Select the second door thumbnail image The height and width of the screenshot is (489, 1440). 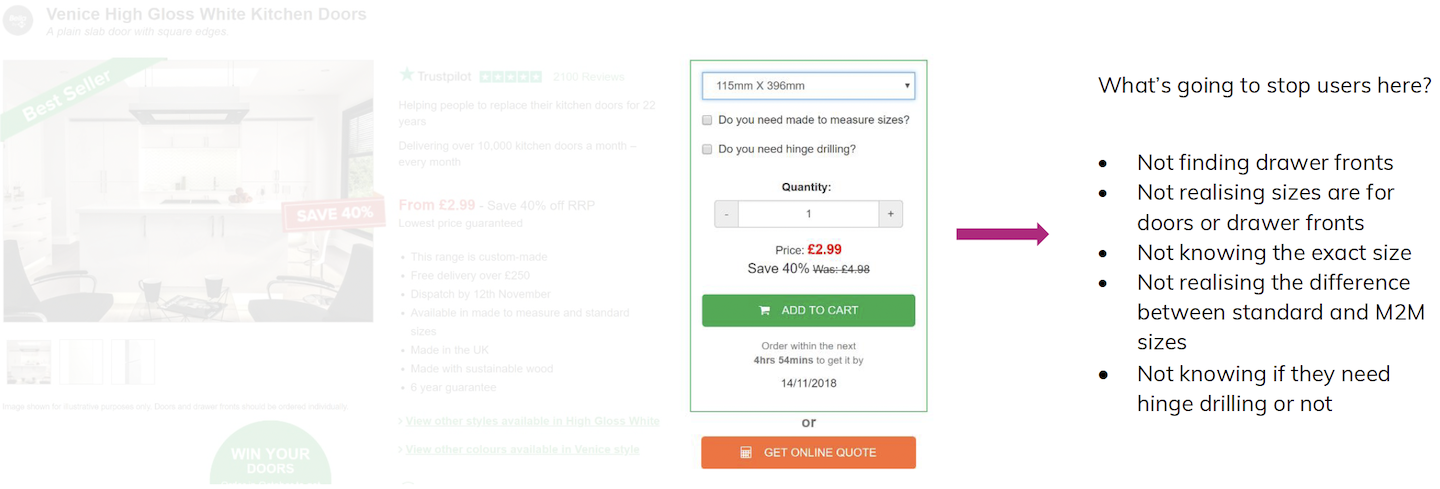pyautogui.click(x=81, y=362)
